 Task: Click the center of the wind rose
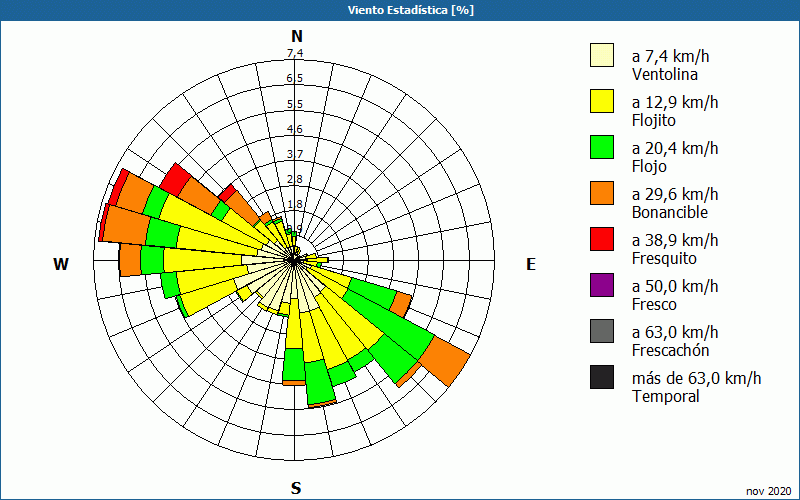(x=294, y=260)
